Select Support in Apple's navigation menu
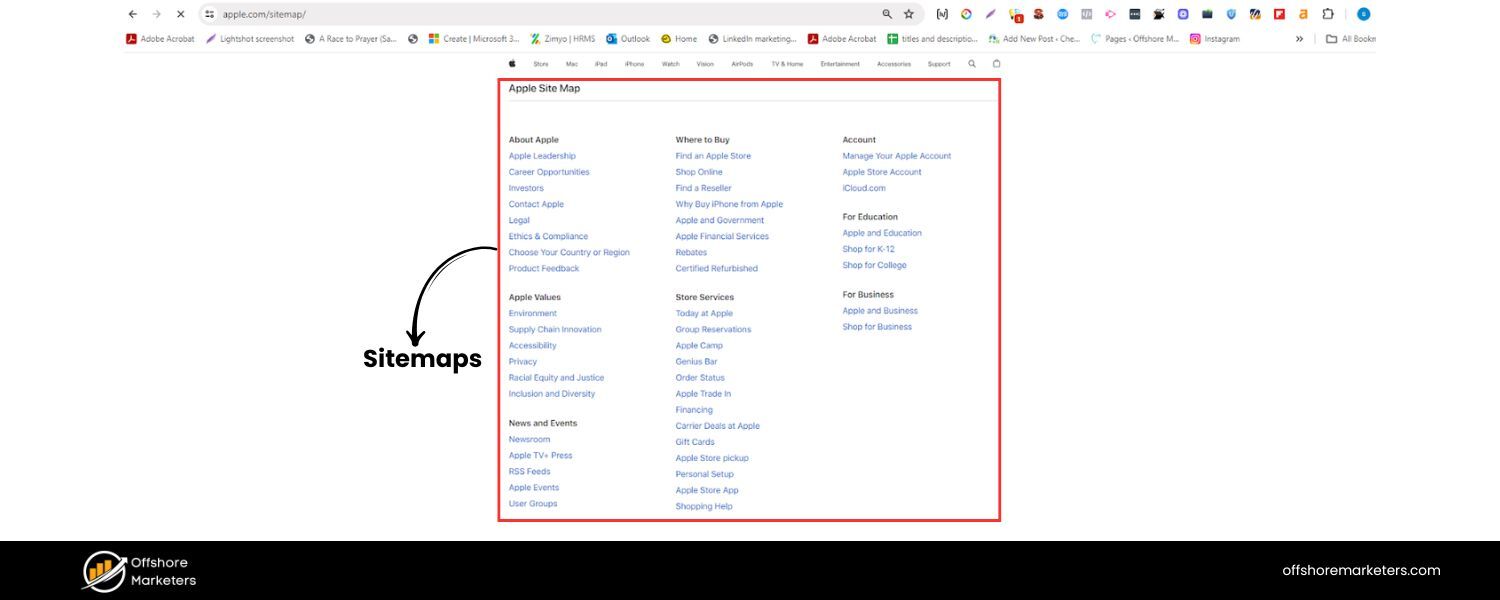 [938, 63]
